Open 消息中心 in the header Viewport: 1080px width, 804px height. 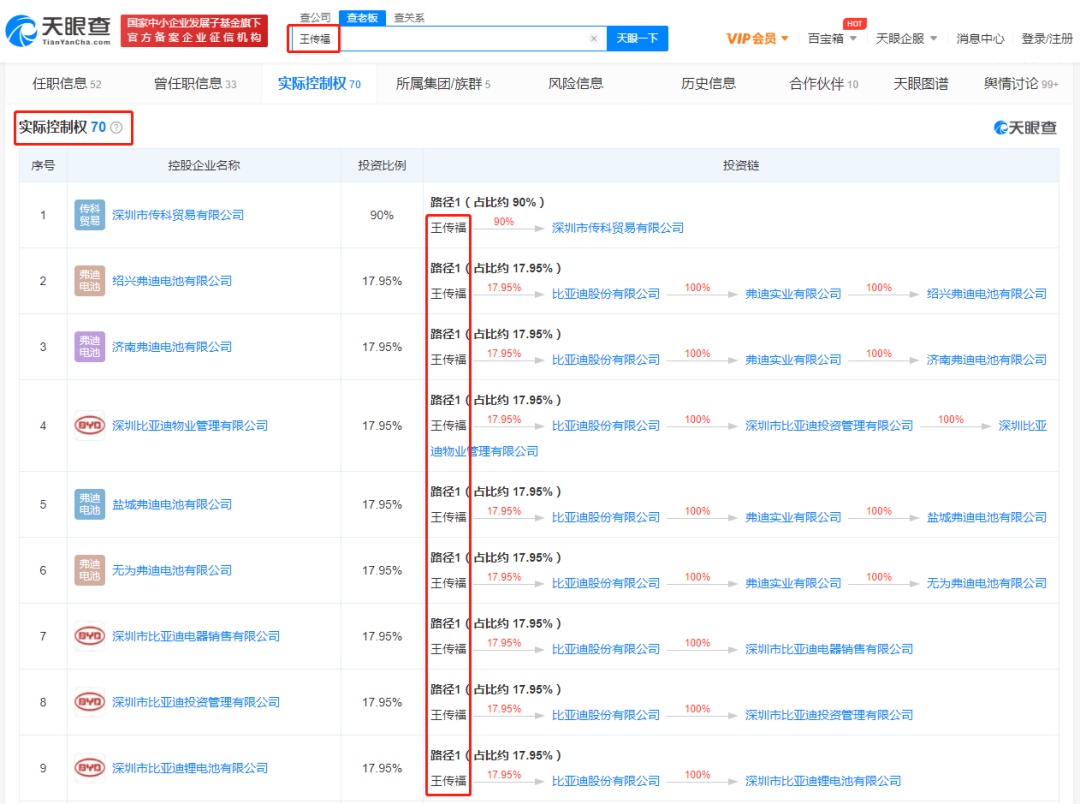point(980,39)
